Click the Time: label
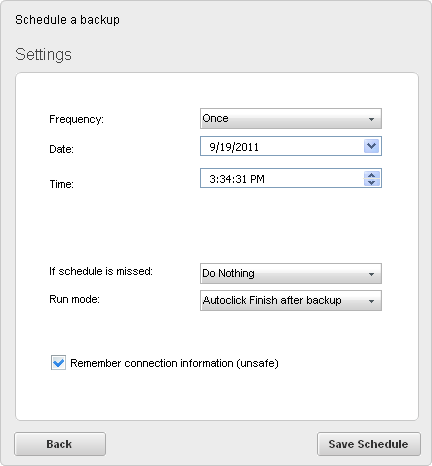 click(x=61, y=184)
